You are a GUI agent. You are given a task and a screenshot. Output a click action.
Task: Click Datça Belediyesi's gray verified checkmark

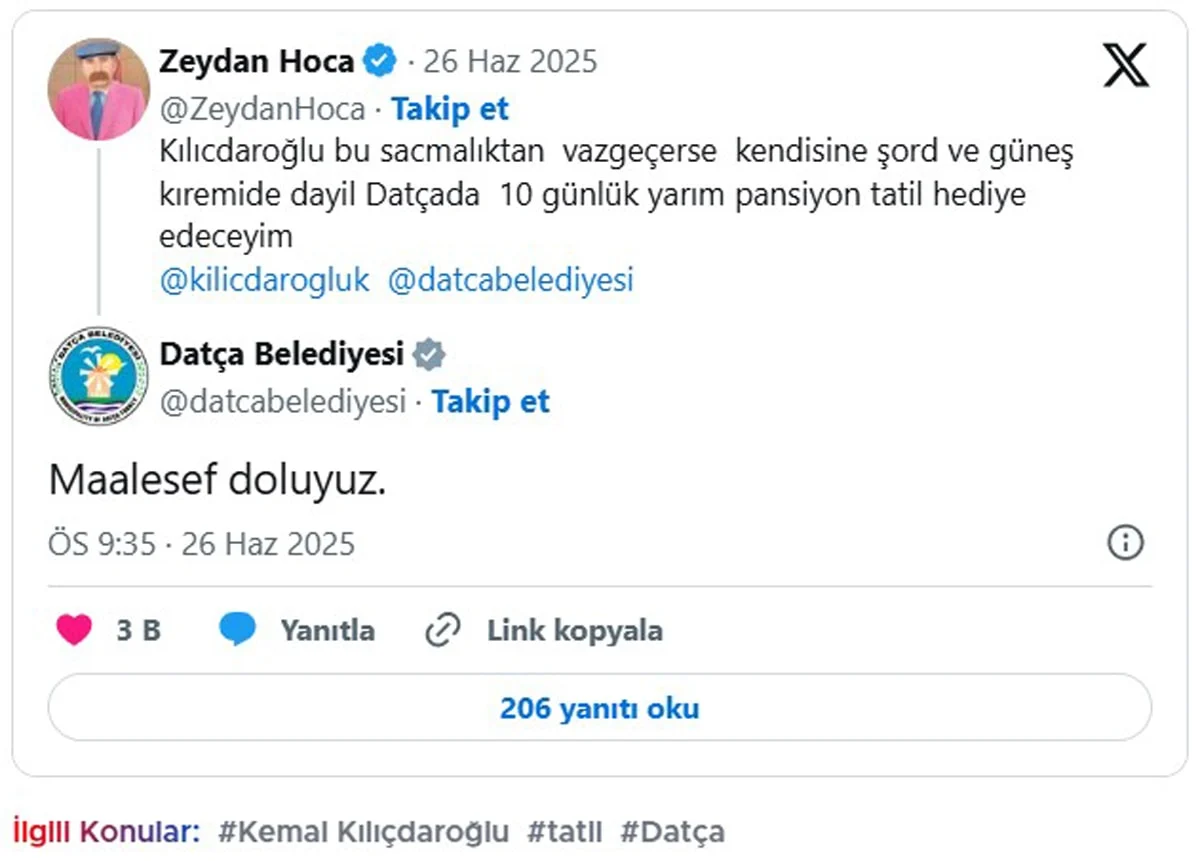[430, 354]
